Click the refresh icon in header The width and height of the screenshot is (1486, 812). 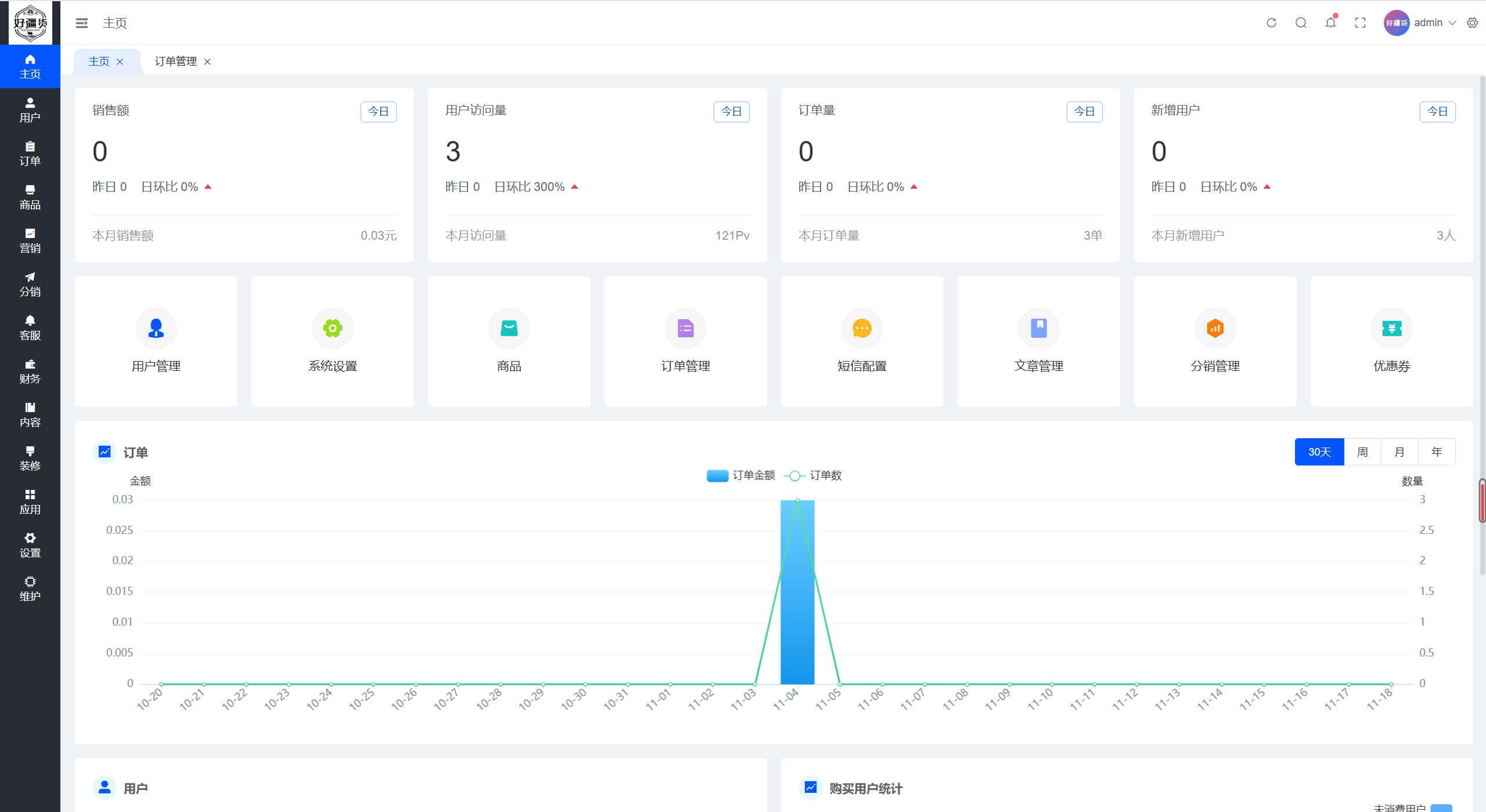[1271, 23]
